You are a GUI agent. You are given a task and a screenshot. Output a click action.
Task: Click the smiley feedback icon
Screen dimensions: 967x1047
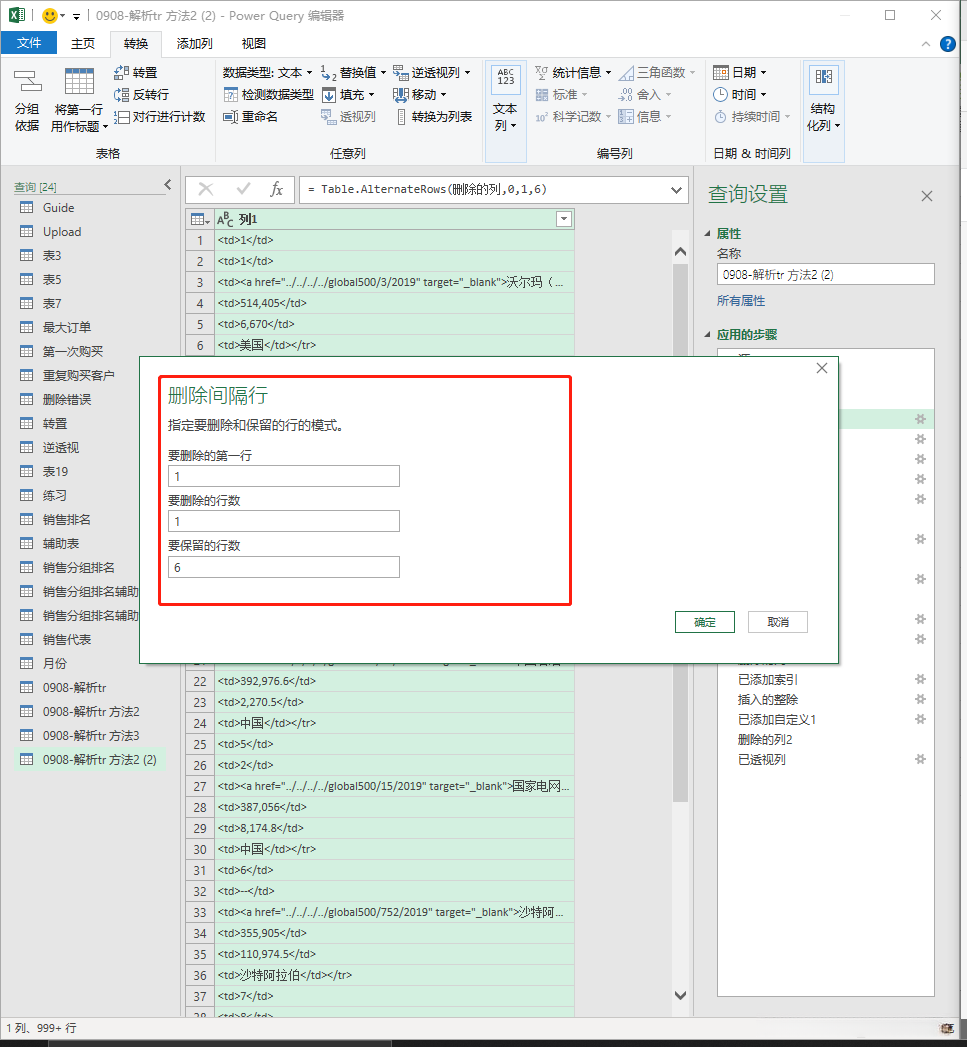(x=49, y=15)
